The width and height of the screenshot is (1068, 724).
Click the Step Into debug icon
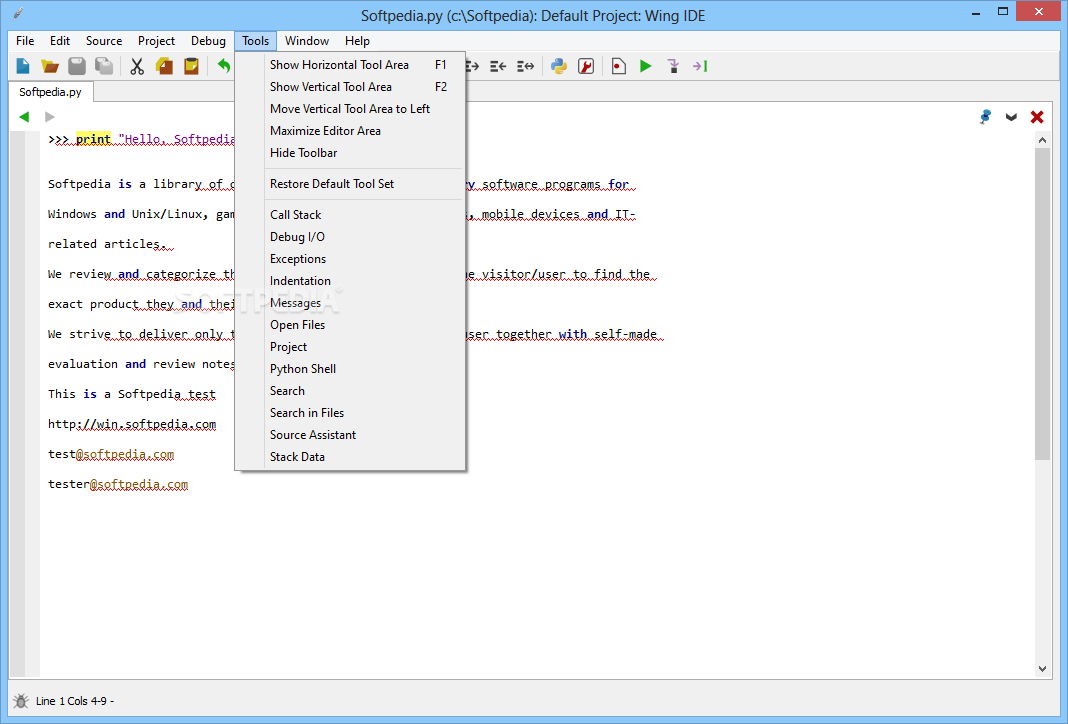point(673,66)
